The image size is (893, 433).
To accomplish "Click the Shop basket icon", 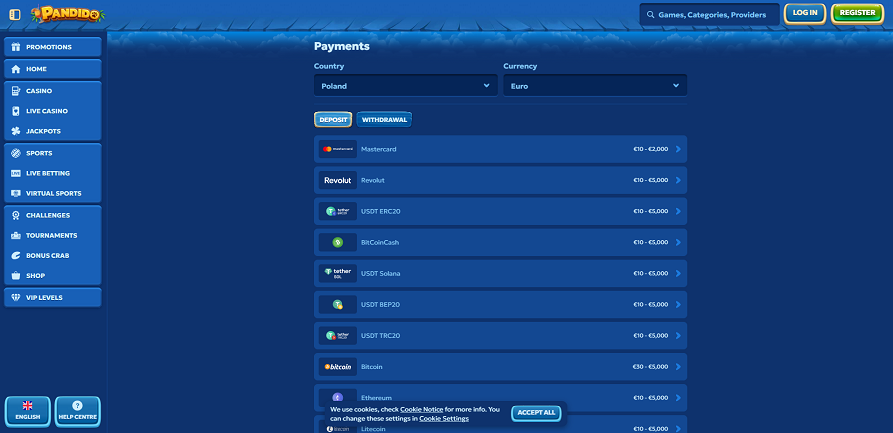I will tap(16, 275).
